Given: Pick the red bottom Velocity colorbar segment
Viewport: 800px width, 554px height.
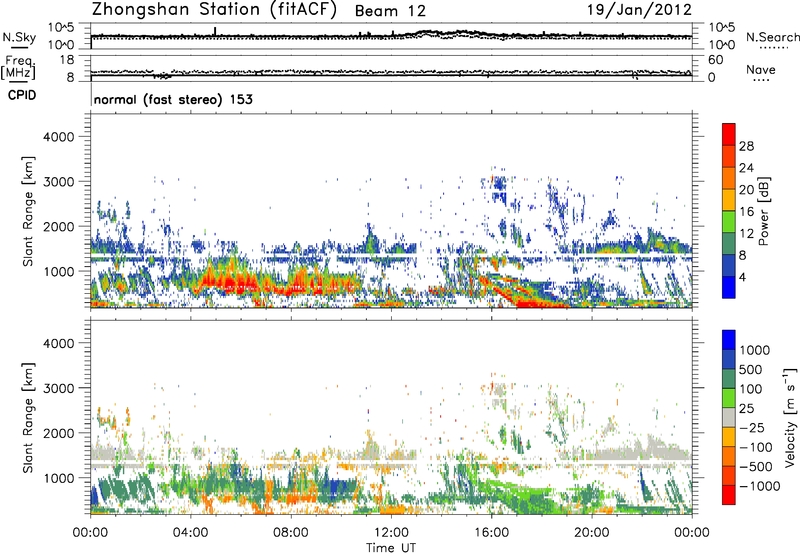Looking at the screenshot, I should click(729, 495).
